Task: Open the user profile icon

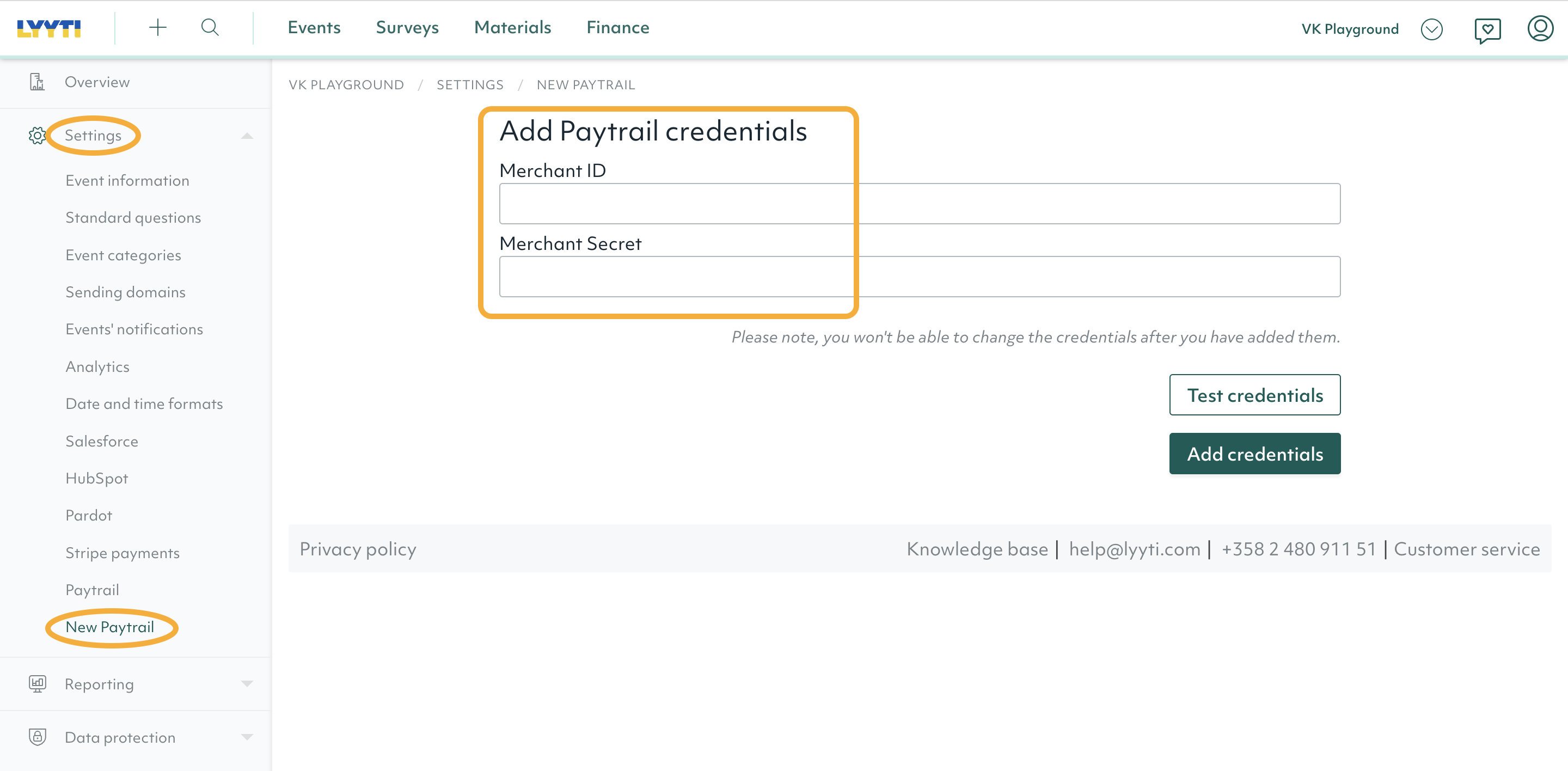Action: point(1540,28)
